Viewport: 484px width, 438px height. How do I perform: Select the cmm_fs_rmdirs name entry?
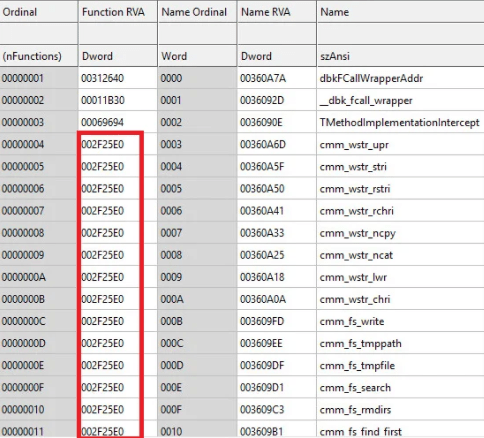(401, 409)
